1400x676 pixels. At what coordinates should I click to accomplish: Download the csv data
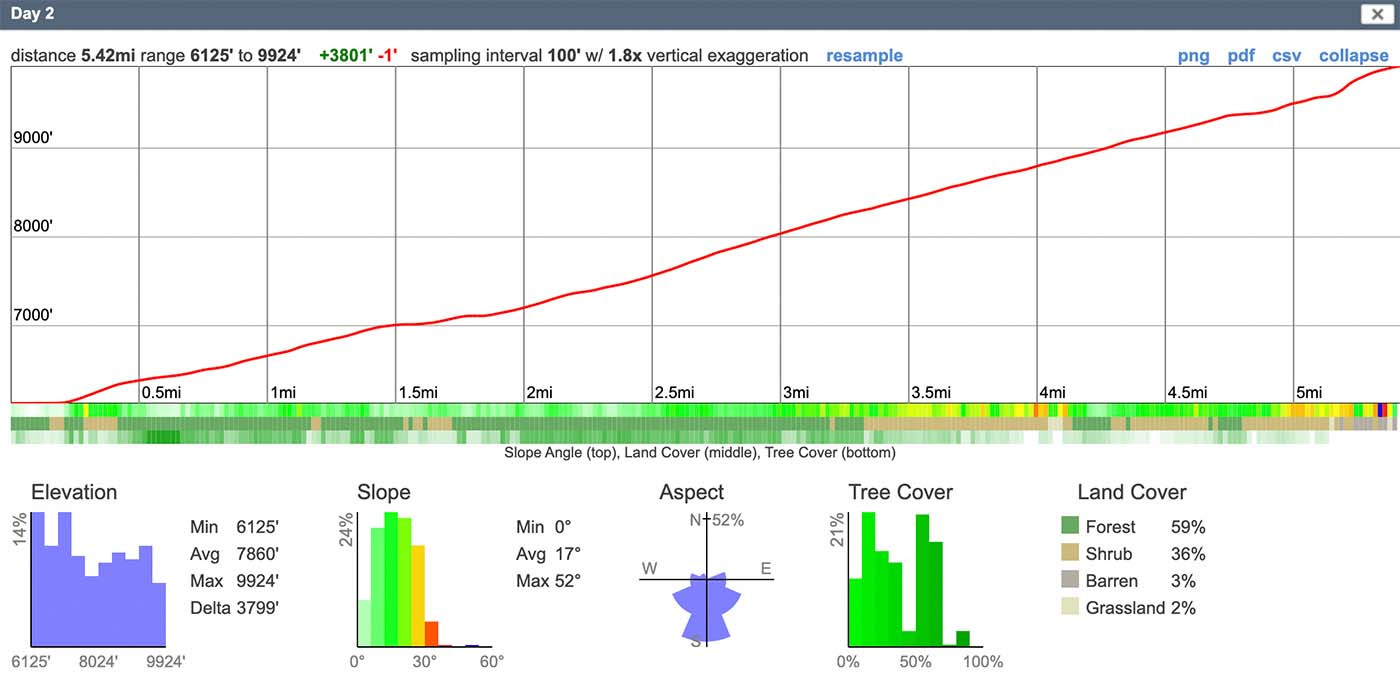[1286, 56]
